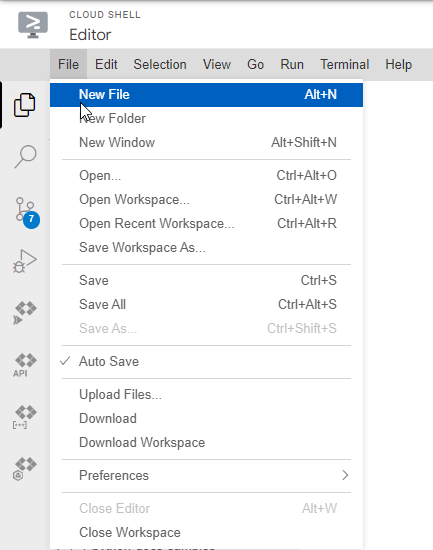Open Source Control icon with badge 7
The image size is (433, 550).
pos(27,213)
